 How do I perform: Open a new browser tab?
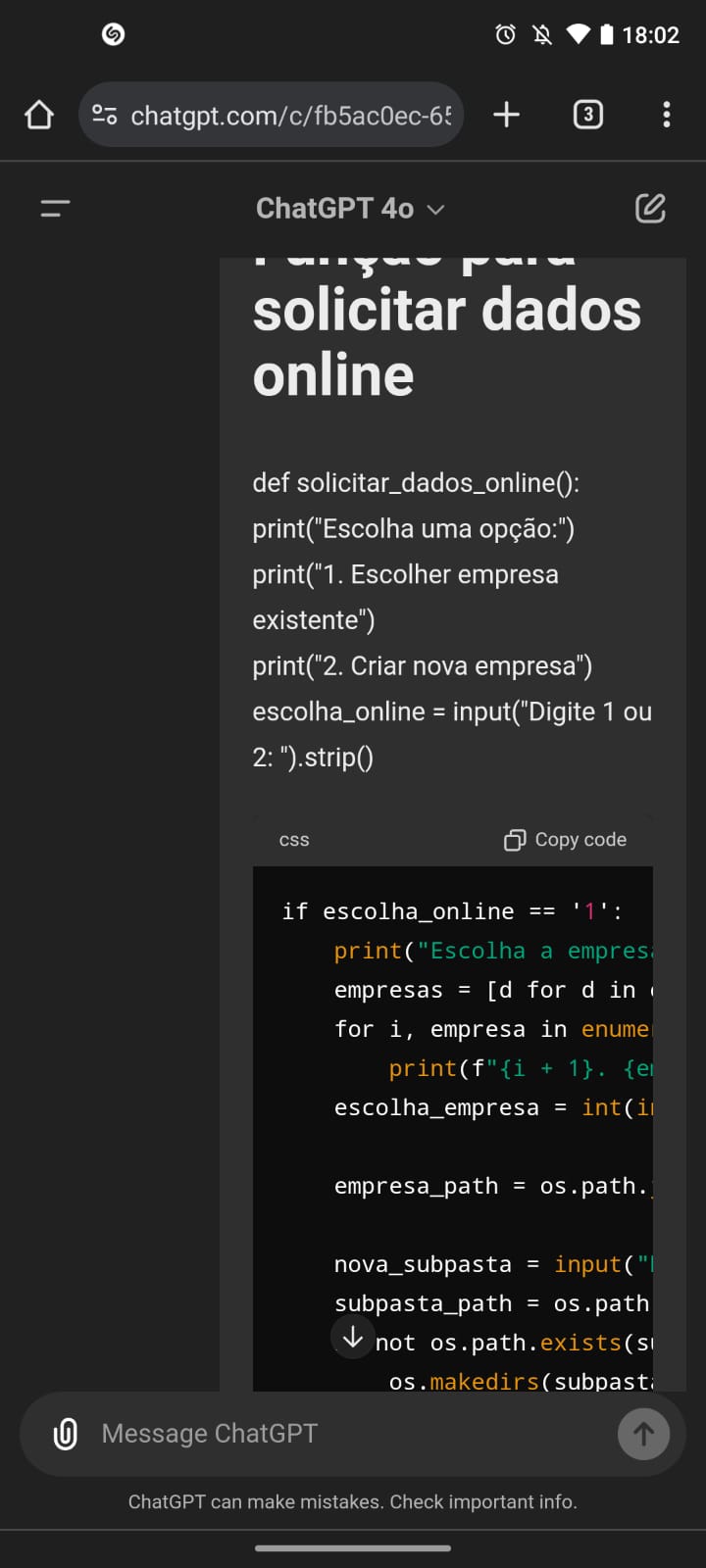(506, 115)
